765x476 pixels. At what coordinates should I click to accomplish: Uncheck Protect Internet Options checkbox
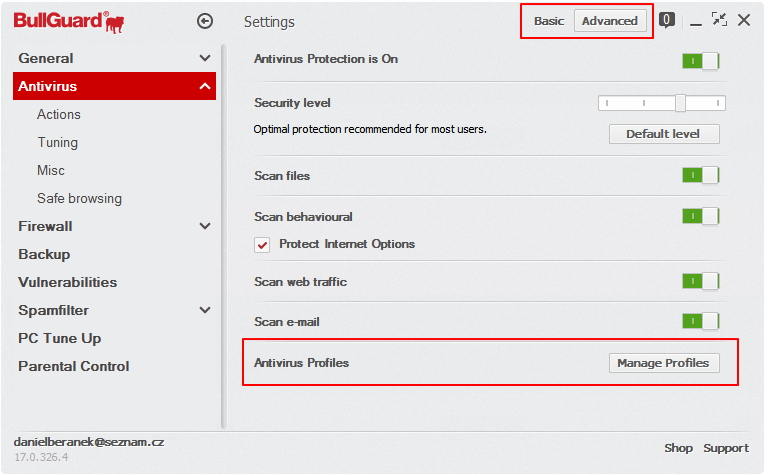(263, 244)
